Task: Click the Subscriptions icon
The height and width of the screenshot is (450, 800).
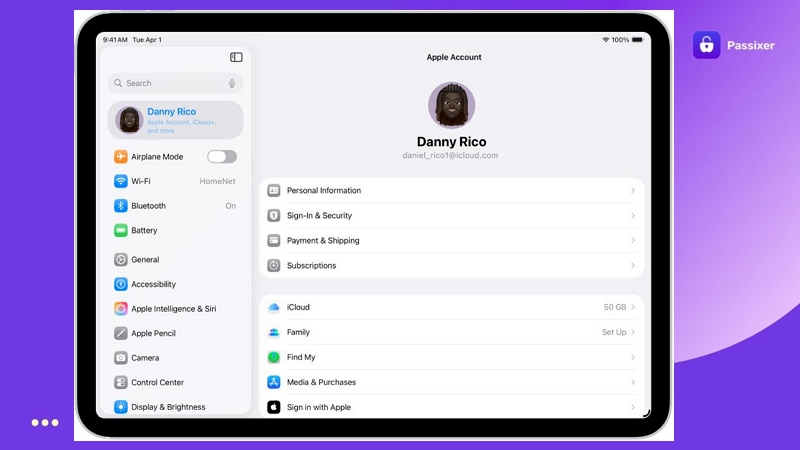Action: click(273, 265)
